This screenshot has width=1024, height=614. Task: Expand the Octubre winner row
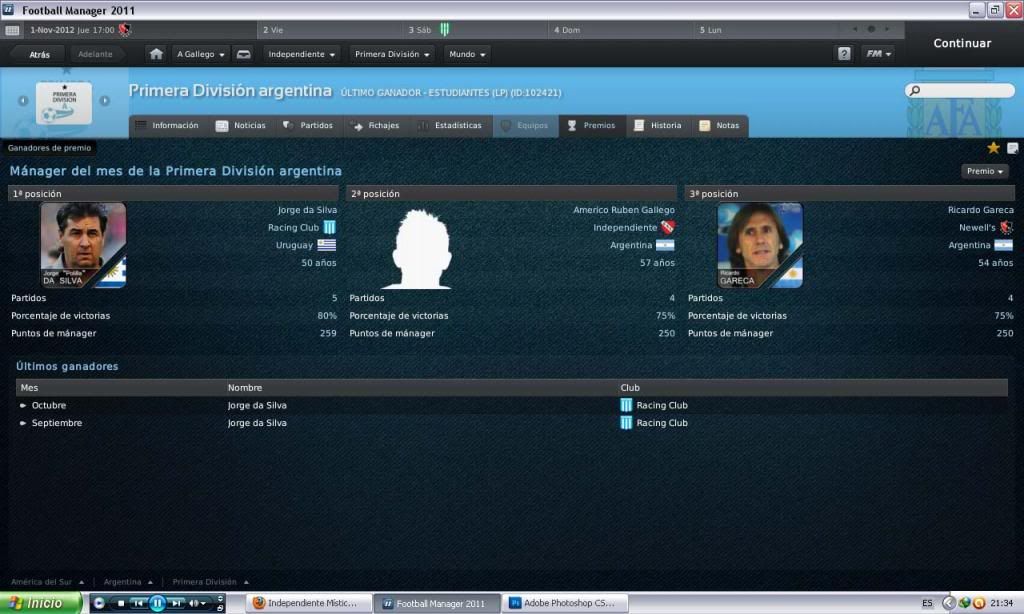click(23, 405)
